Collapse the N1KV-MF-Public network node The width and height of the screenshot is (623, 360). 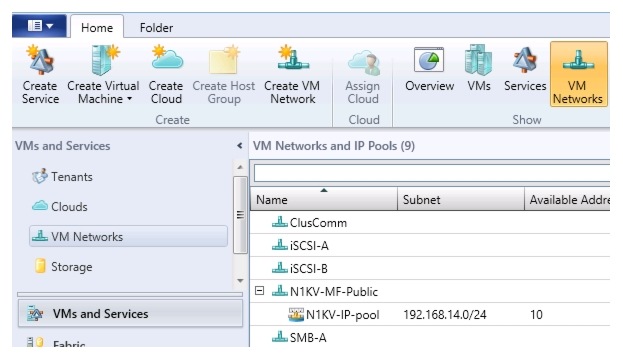pyautogui.click(x=259, y=291)
